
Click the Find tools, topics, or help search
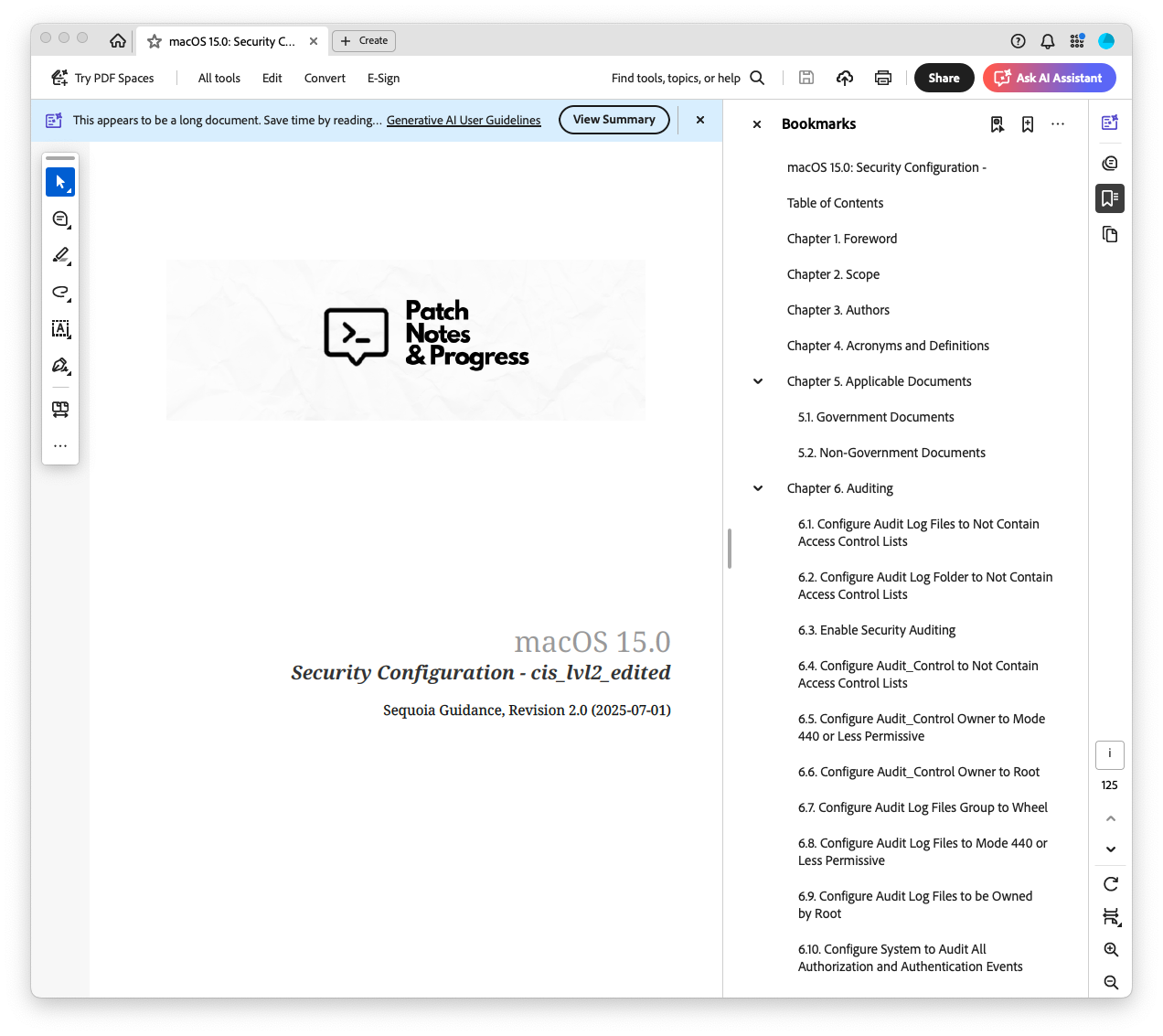[x=688, y=78]
